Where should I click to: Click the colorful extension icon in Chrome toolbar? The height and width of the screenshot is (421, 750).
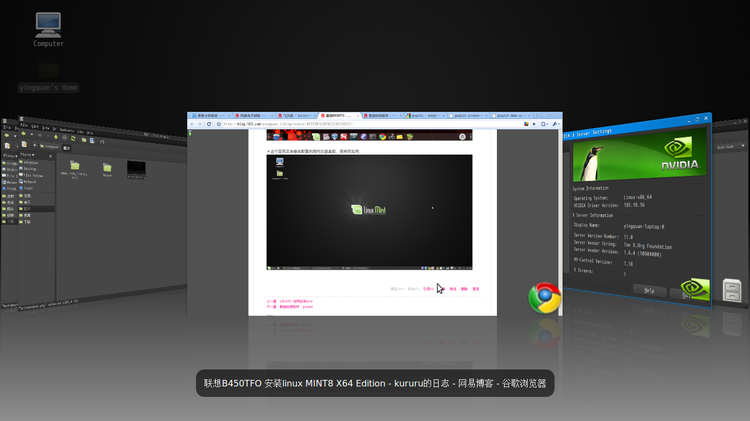526,124
